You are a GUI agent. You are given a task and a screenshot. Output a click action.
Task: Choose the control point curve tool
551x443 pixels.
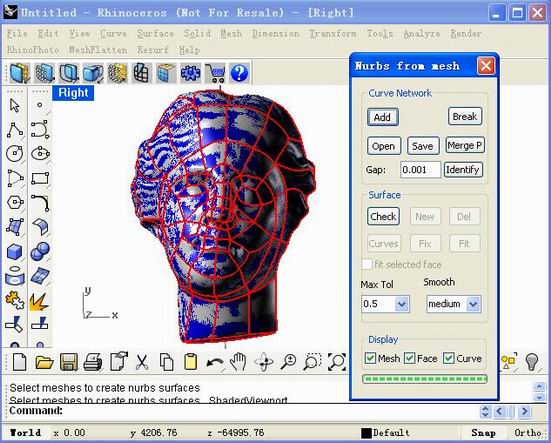point(40,129)
